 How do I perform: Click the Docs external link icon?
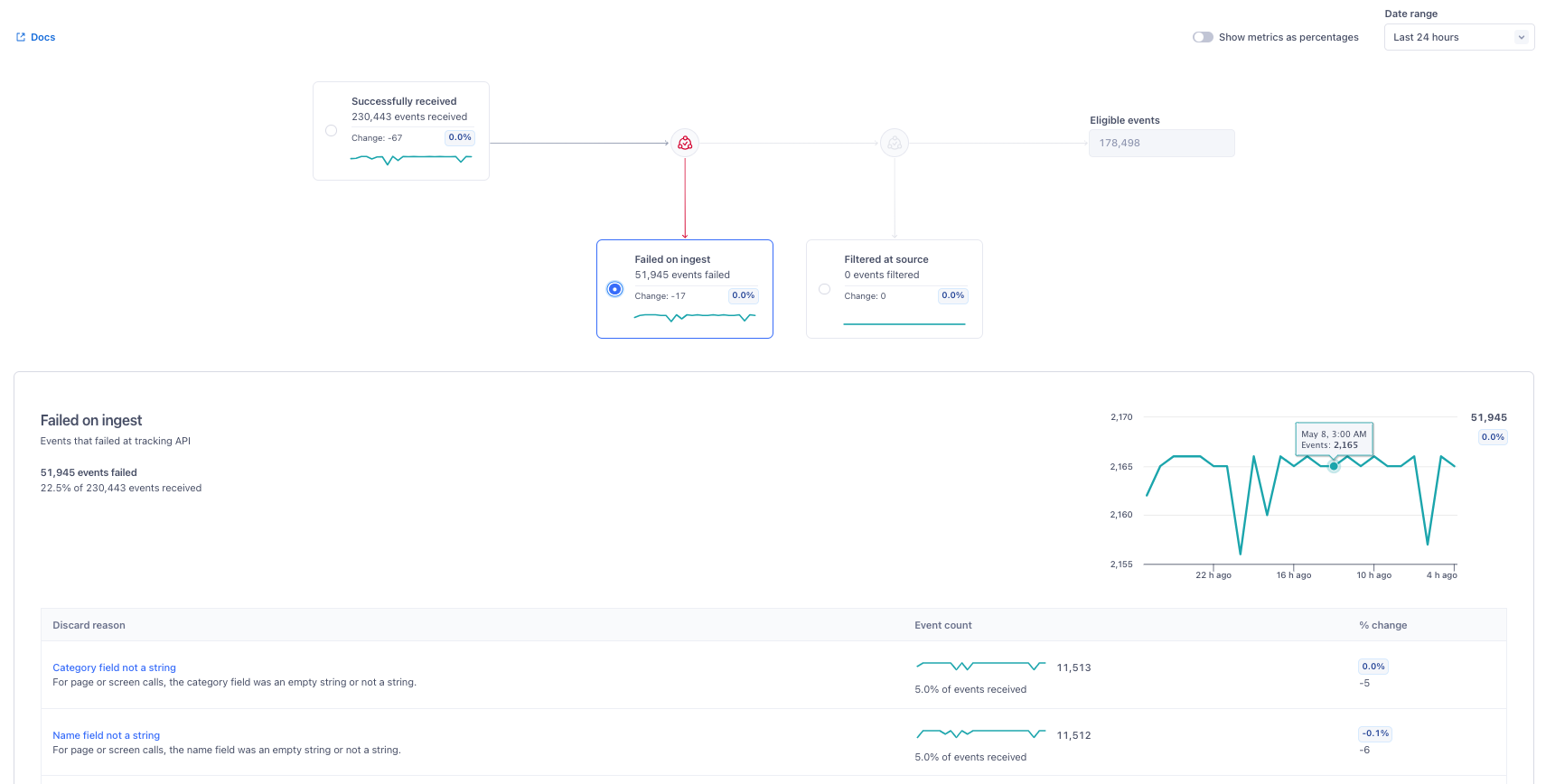[21, 37]
